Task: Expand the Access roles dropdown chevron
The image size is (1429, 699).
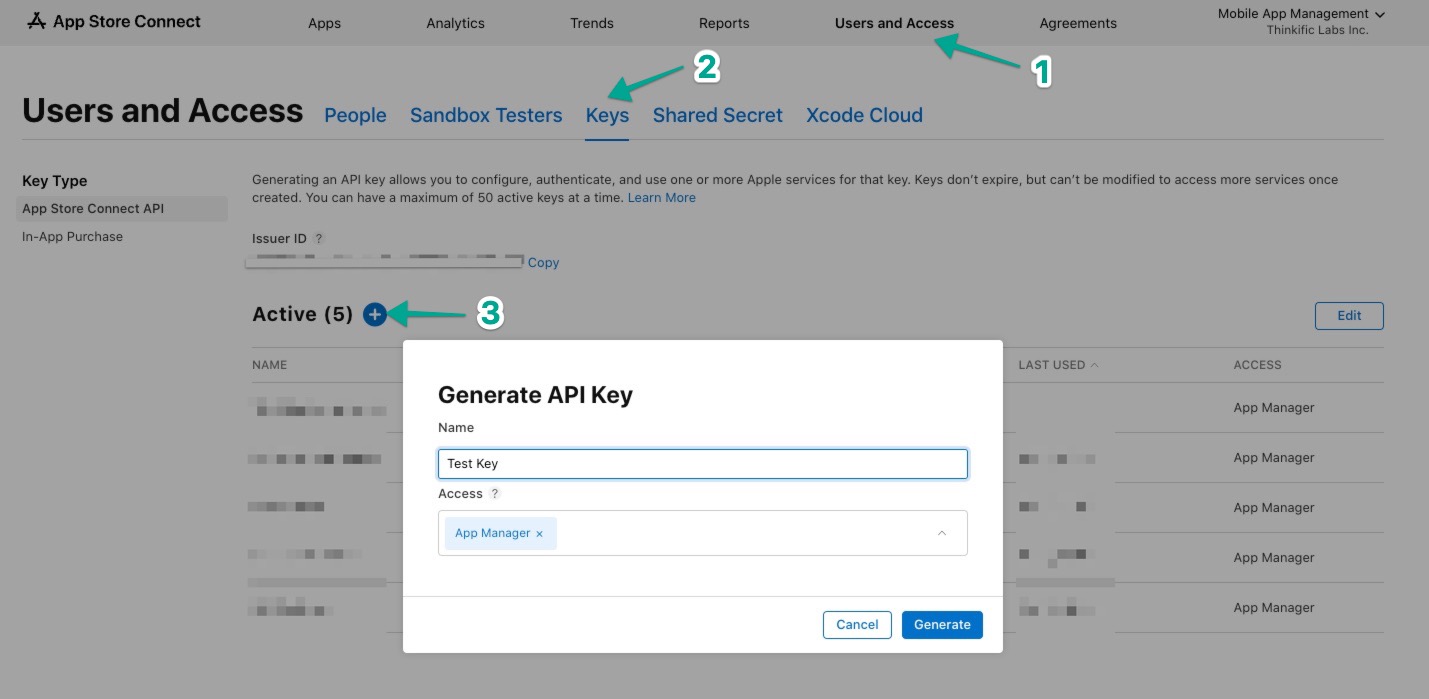Action: pyautogui.click(x=941, y=533)
